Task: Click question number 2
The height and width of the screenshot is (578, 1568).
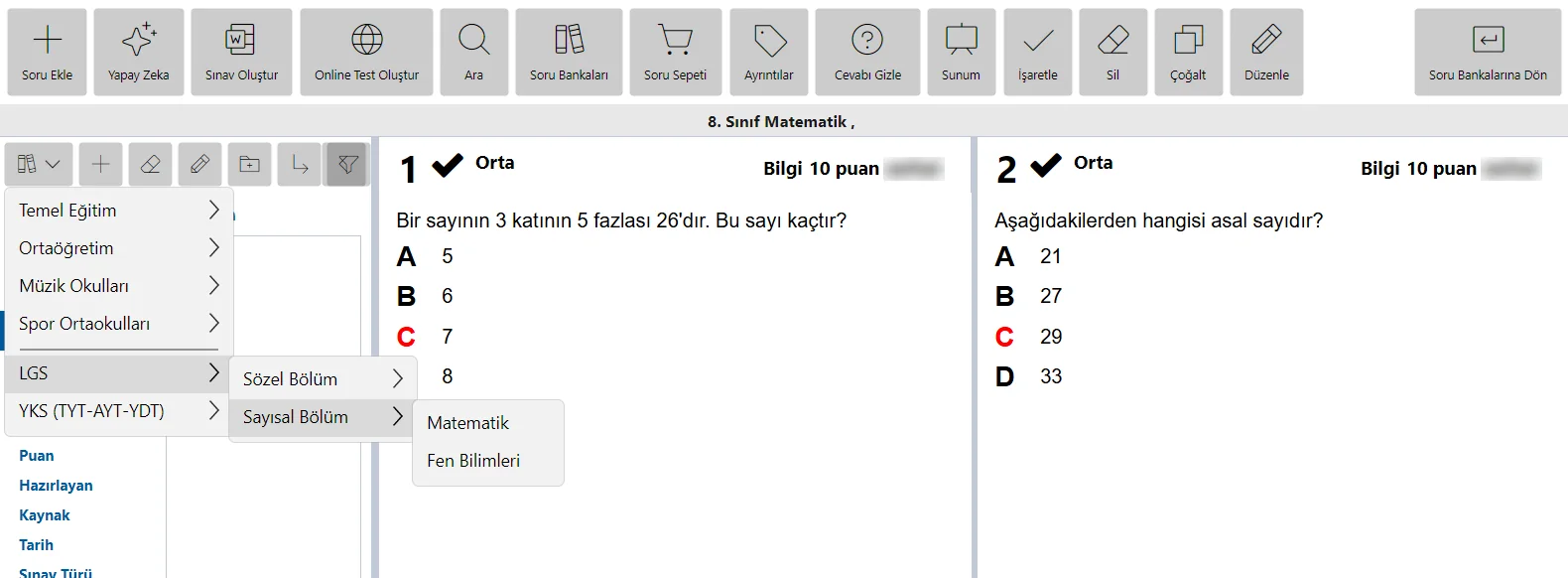Action: point(1006,170)
